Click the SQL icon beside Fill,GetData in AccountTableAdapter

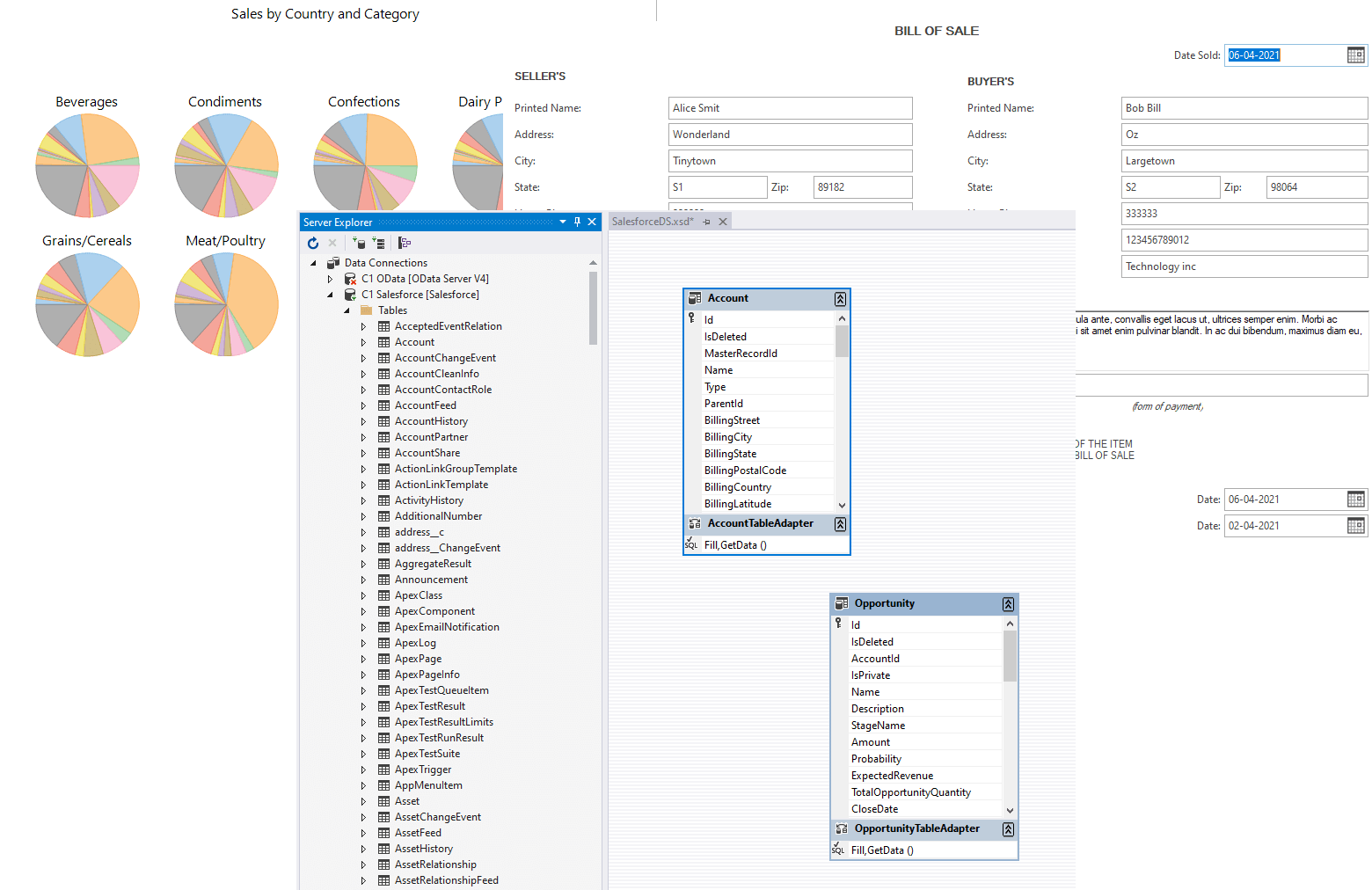click(x=691, y=545)
